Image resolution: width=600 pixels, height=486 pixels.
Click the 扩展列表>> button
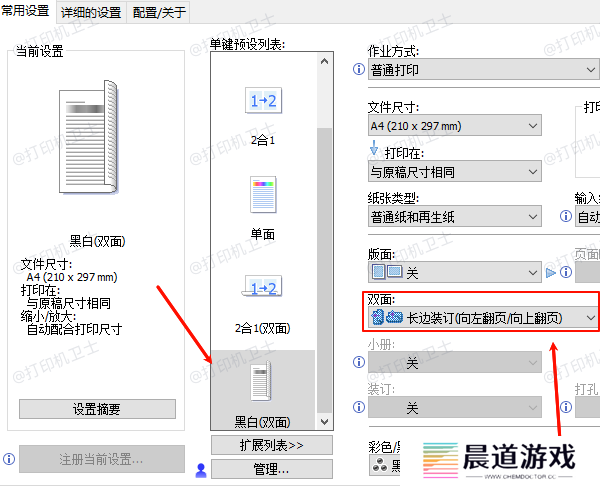[x=272, y=445]
